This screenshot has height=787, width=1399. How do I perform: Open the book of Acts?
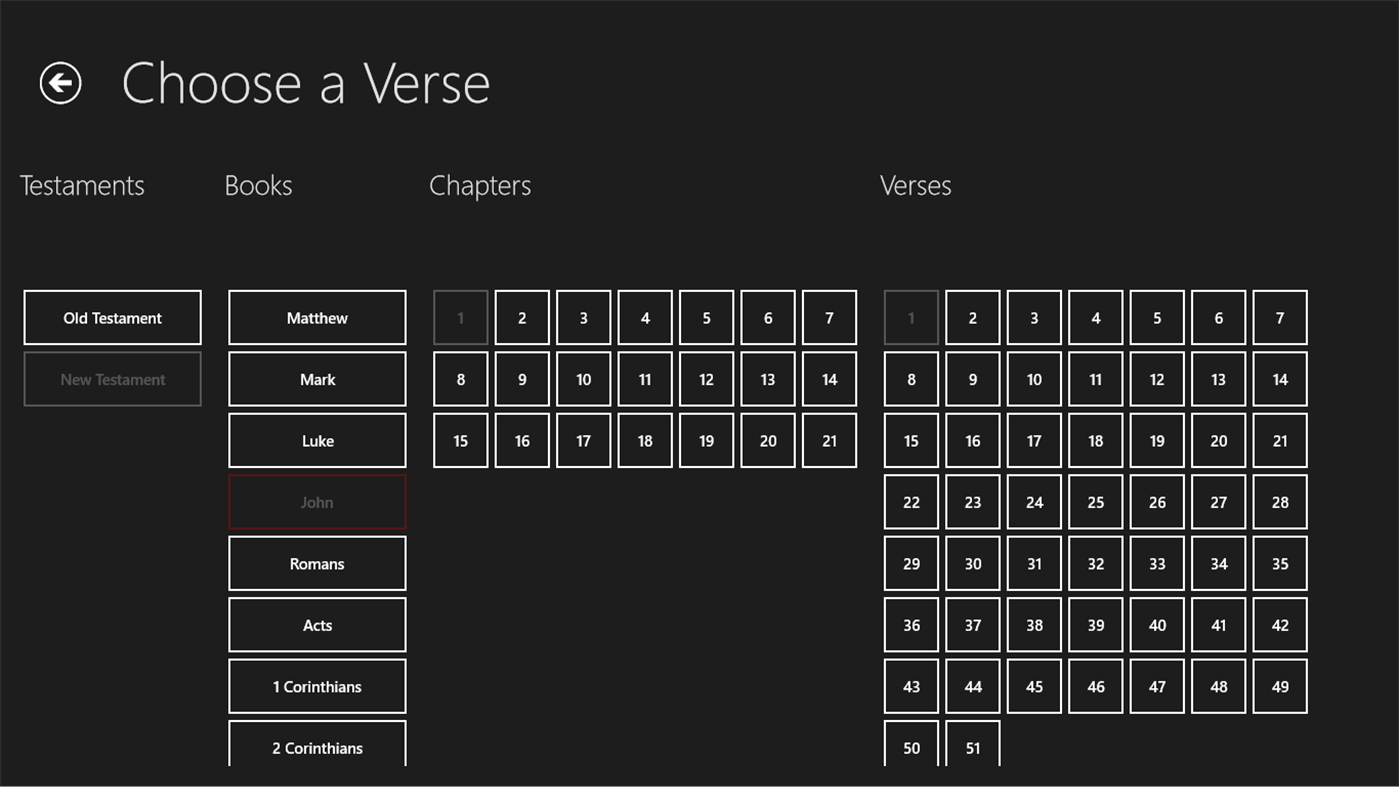click(317, 624)
